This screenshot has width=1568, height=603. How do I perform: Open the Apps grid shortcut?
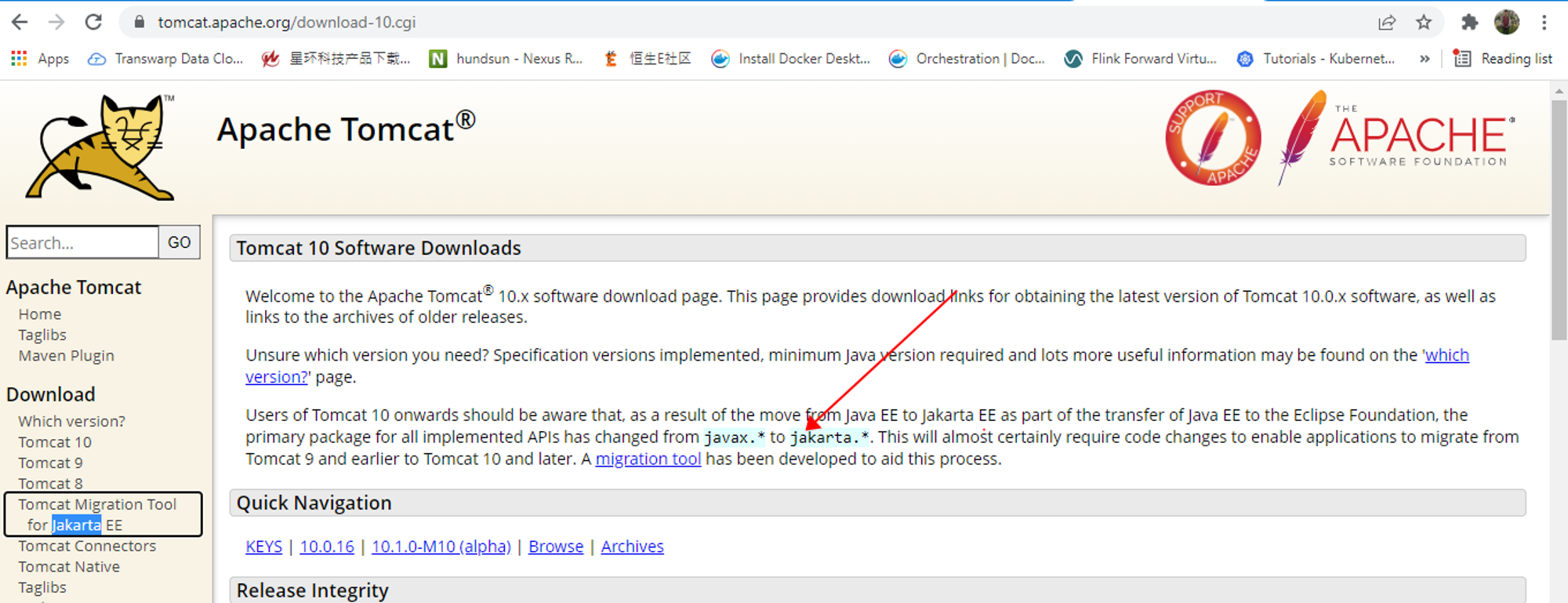[40, 59]
